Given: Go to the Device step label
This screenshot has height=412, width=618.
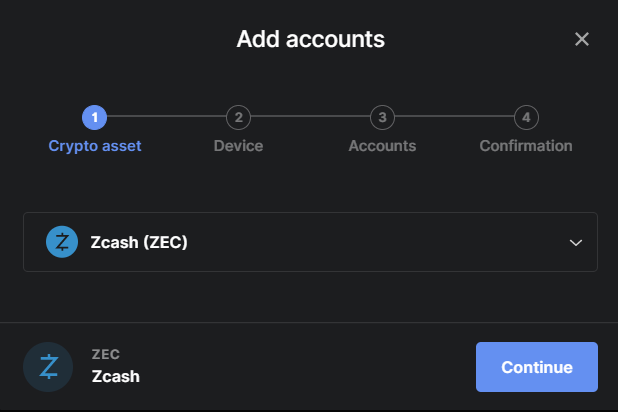Looking at the screenshot, I should coord(238,146).
